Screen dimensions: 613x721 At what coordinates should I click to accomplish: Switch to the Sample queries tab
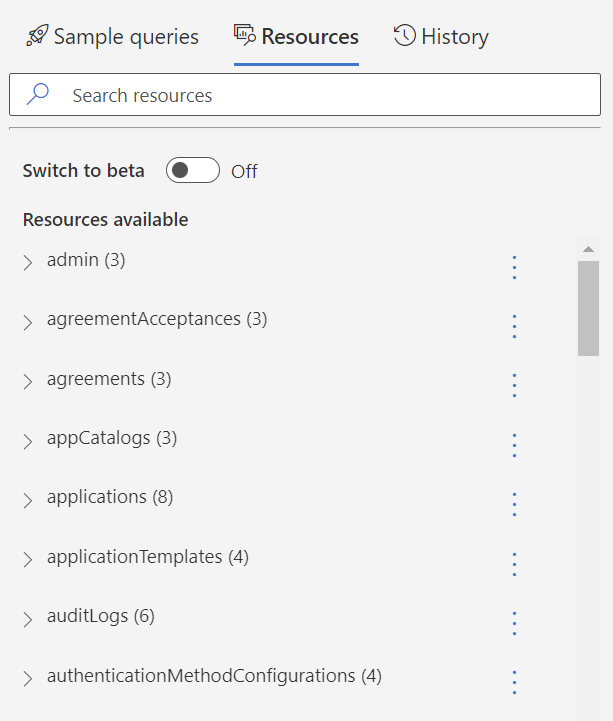click(112, 37)
